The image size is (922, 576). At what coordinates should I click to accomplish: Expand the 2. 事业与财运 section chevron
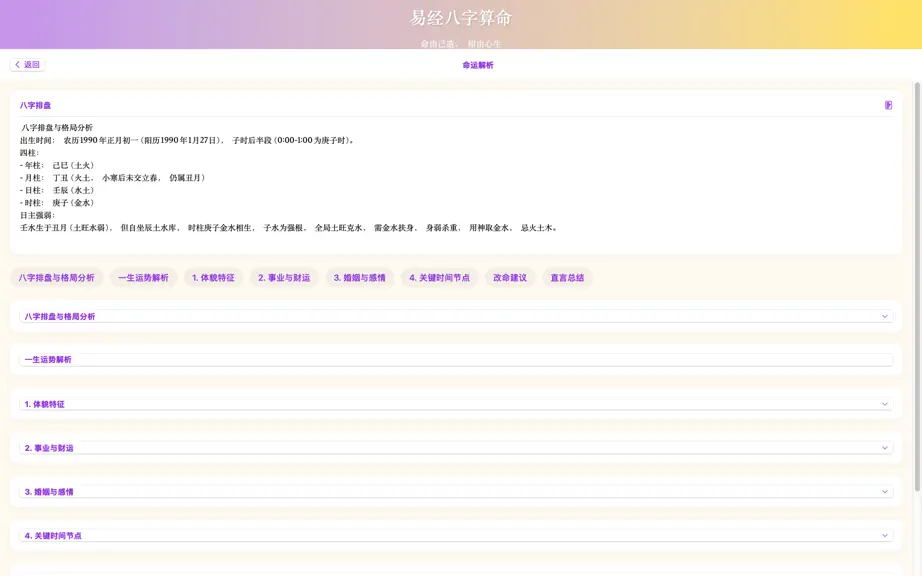click(x=884, y=448)
